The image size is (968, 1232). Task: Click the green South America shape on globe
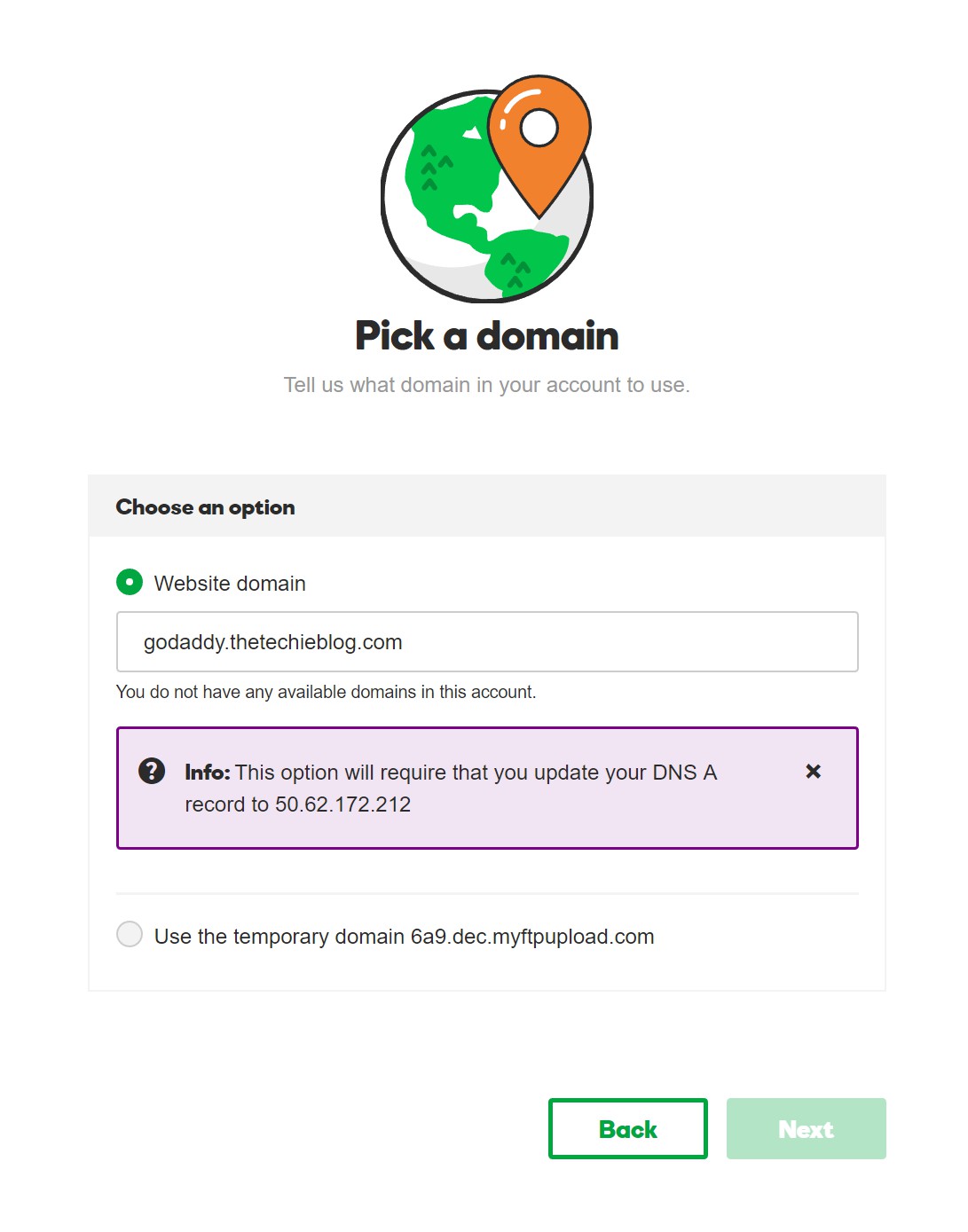pos(525,260)
